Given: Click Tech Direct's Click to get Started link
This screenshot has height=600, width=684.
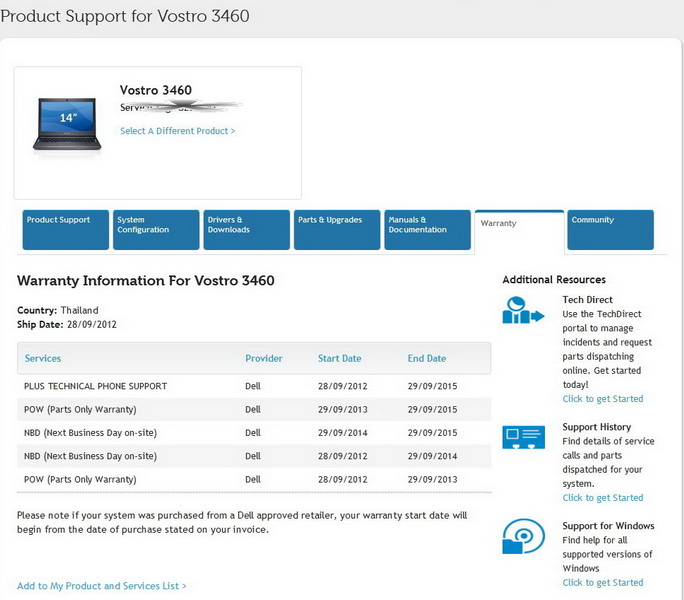Looking at the screenshot, I should [603, 399].
